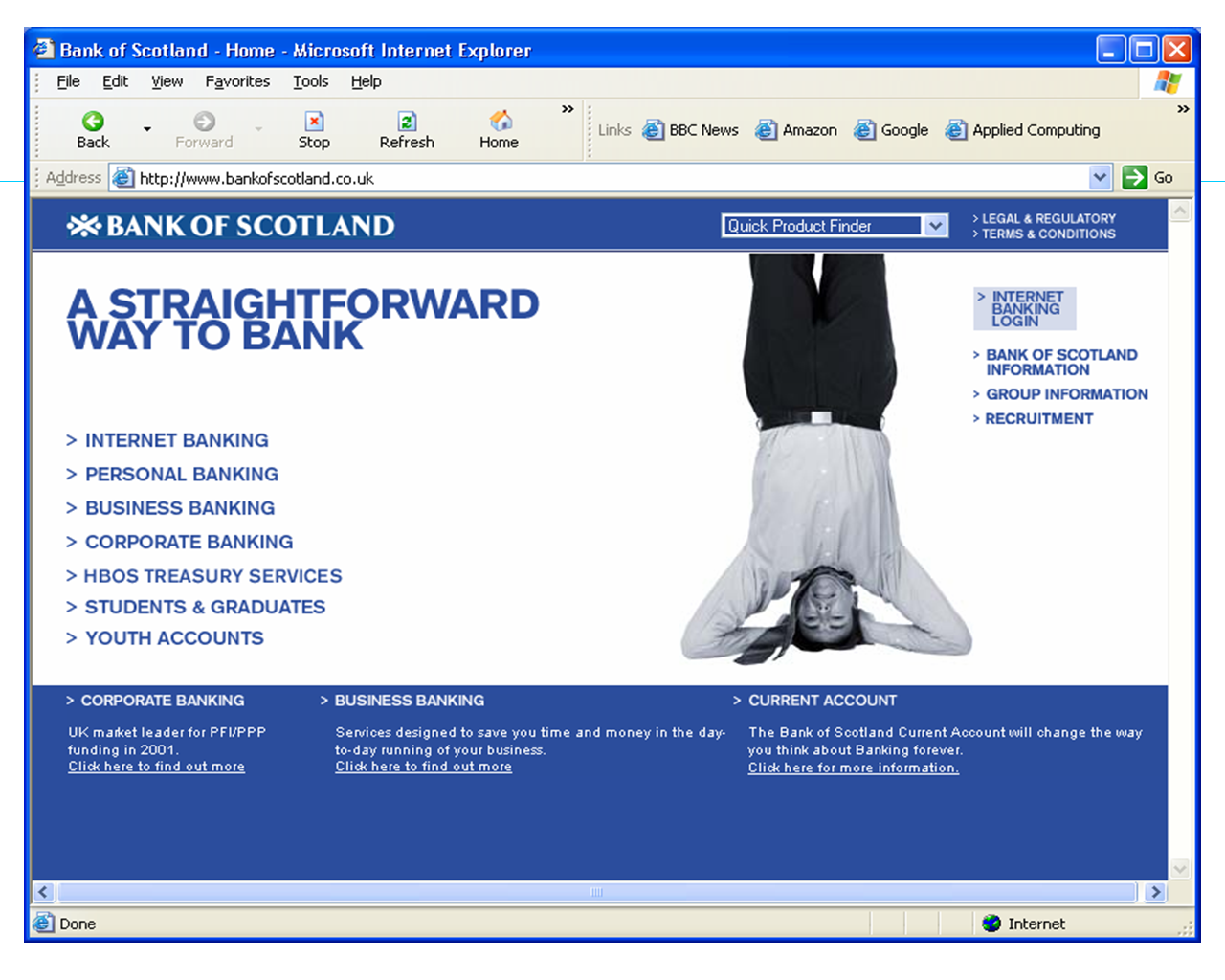
Task: Click the Internet zone globe icon
Action: tap(991, 924)
